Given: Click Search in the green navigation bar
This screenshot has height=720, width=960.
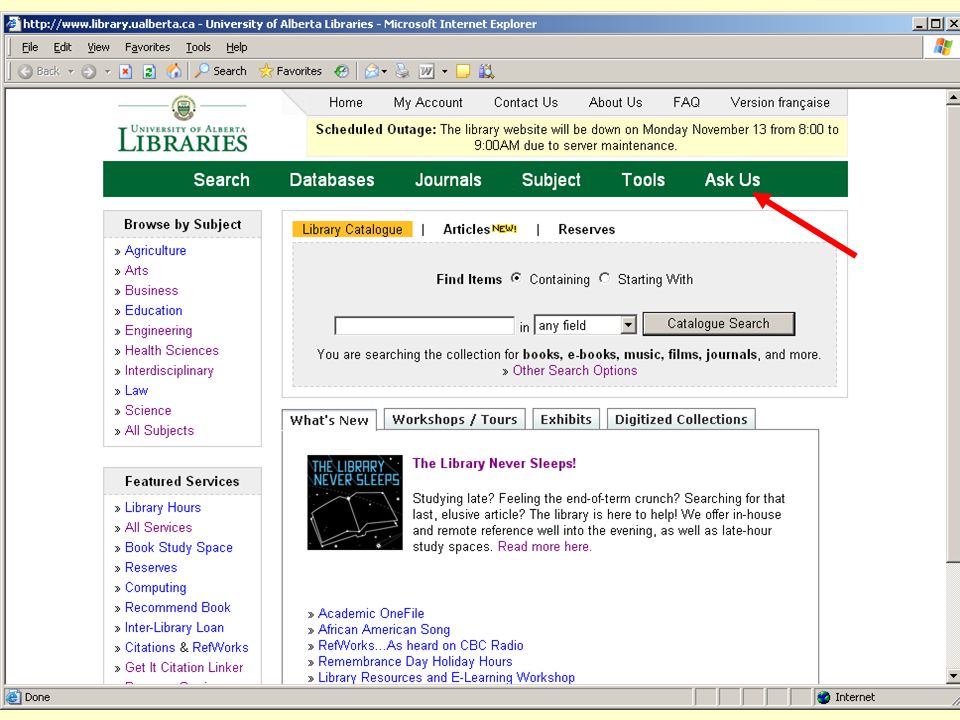Looking at the screenshot, I should pos(222,179).
